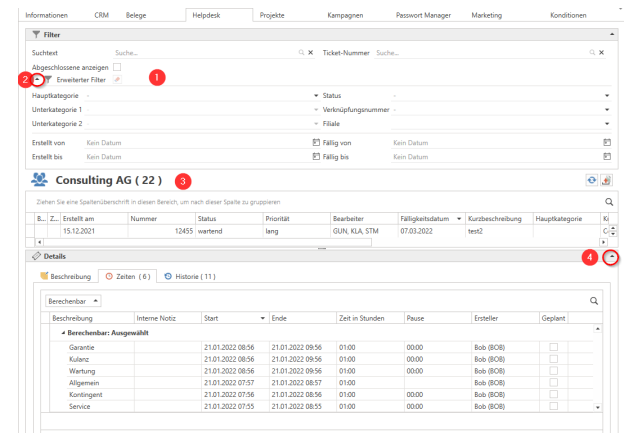Toggle Abgeschlossene anzeigen checkbox
Image resolution: width=642 pixels, height=441 pixels.
117,66
